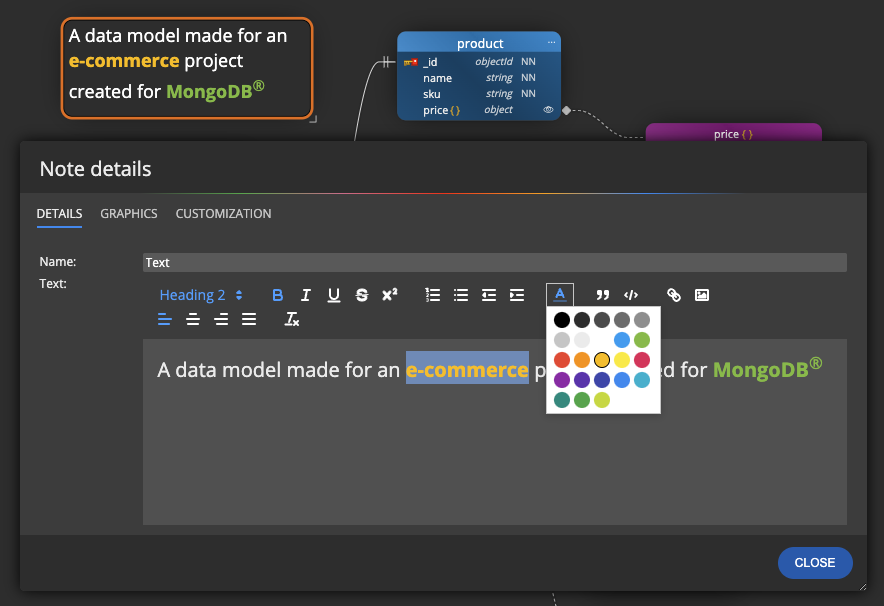
Task: Select justify text alignment
Action: tap(248, 319)
